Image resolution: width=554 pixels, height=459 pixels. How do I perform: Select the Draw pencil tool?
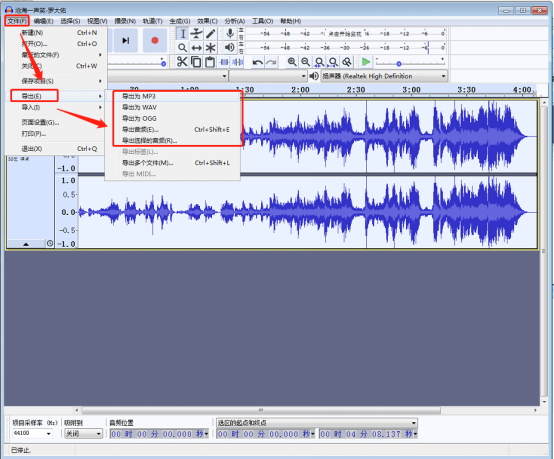tap(211, 34)
